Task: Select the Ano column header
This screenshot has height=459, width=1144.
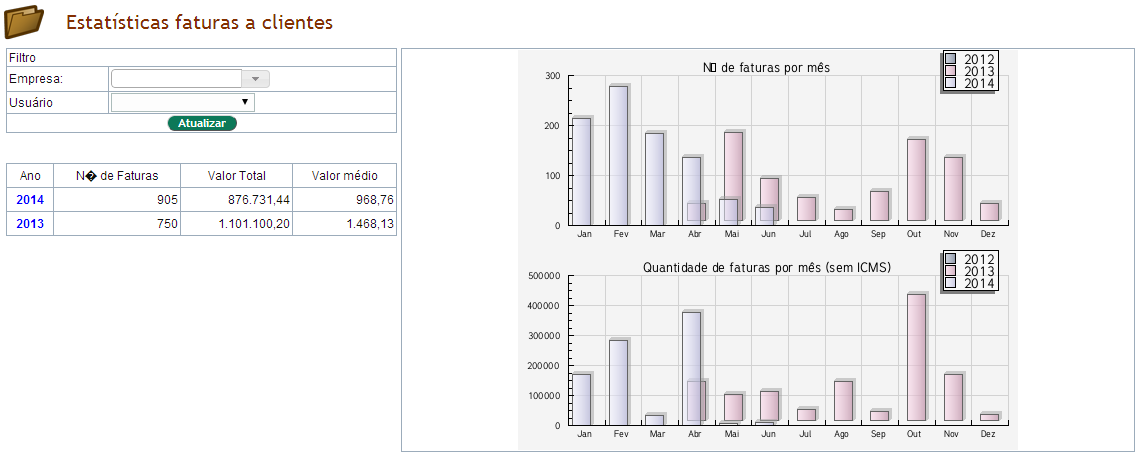Action: point(30,176)
